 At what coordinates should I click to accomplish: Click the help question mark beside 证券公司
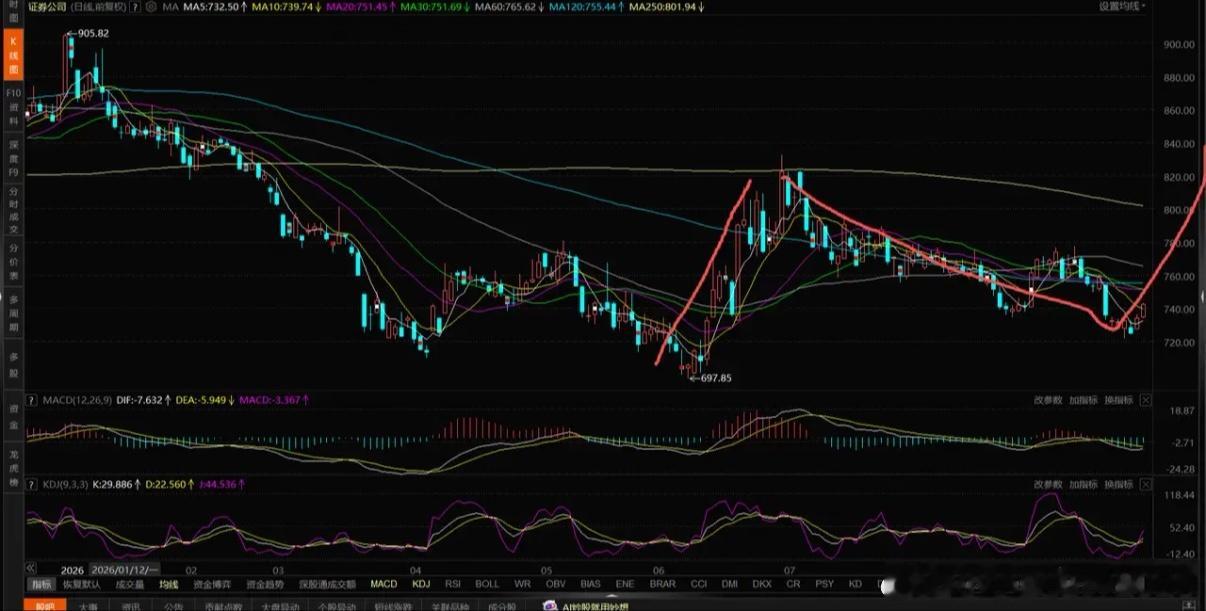pyautogui.click(x=136, y=7)
